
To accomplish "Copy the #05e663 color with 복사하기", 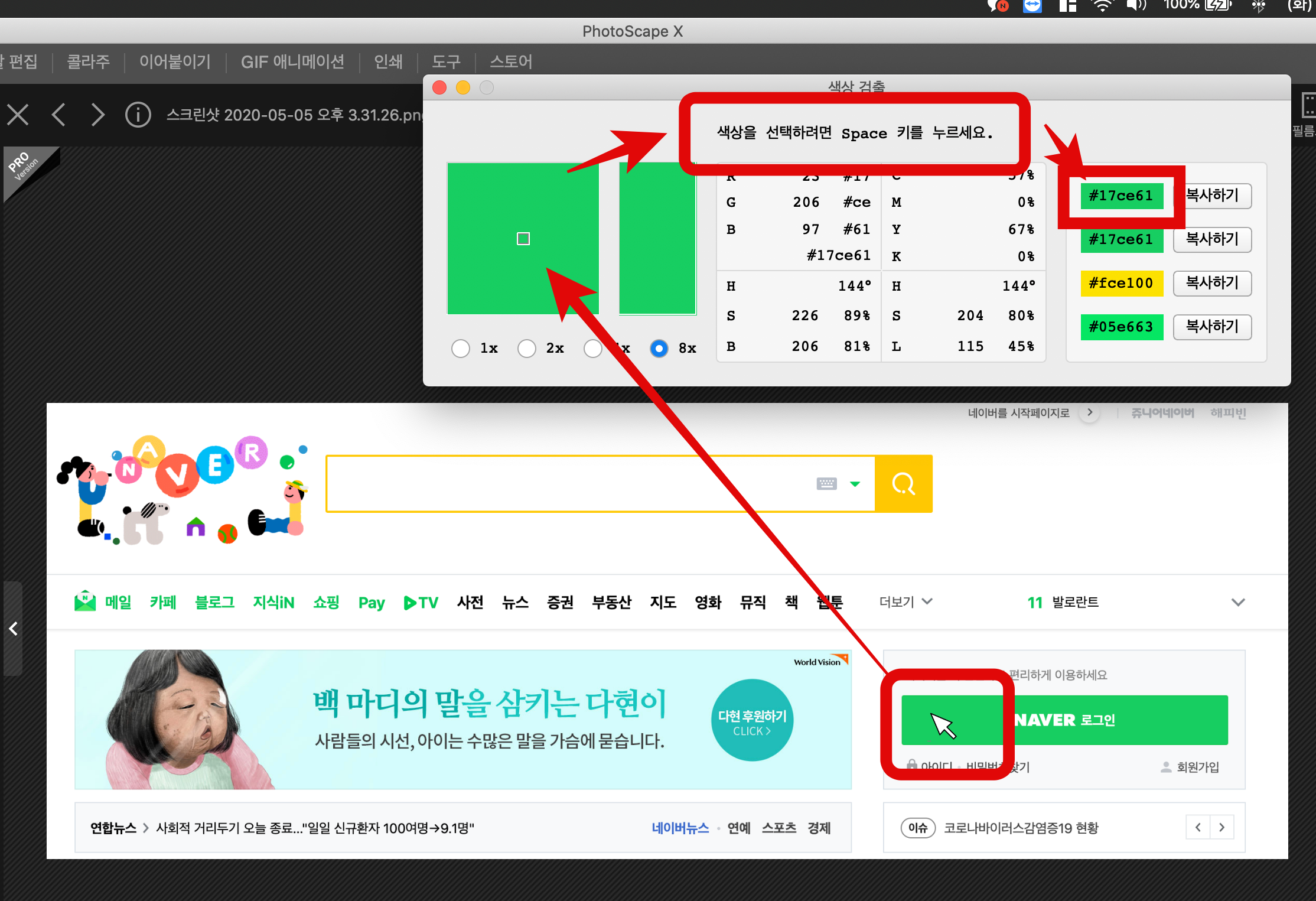I will pos(1212,327).
